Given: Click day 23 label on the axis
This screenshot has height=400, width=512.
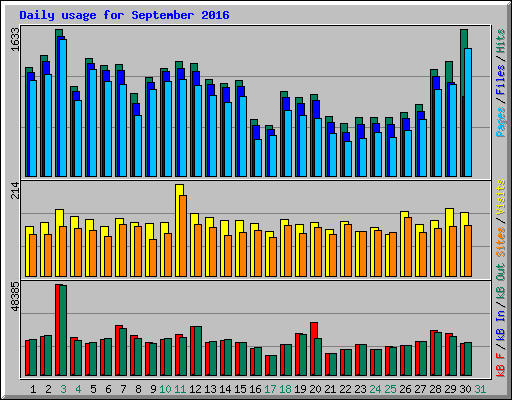Looking at the screenshot, I should click(x=360, y=389).
